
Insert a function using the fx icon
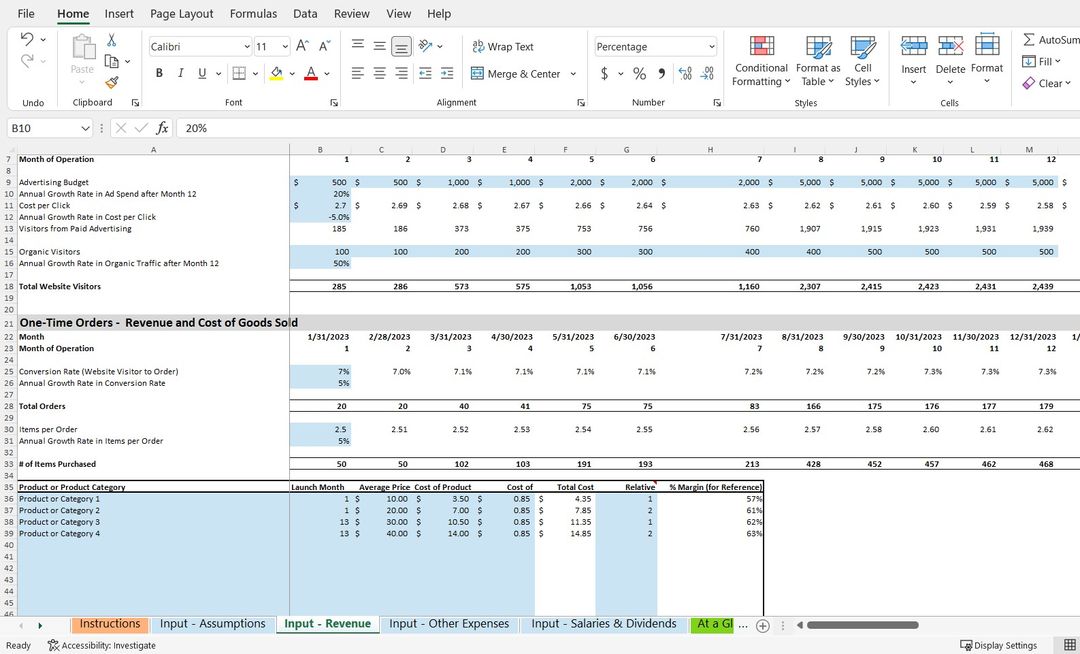(x=163, y=128)
